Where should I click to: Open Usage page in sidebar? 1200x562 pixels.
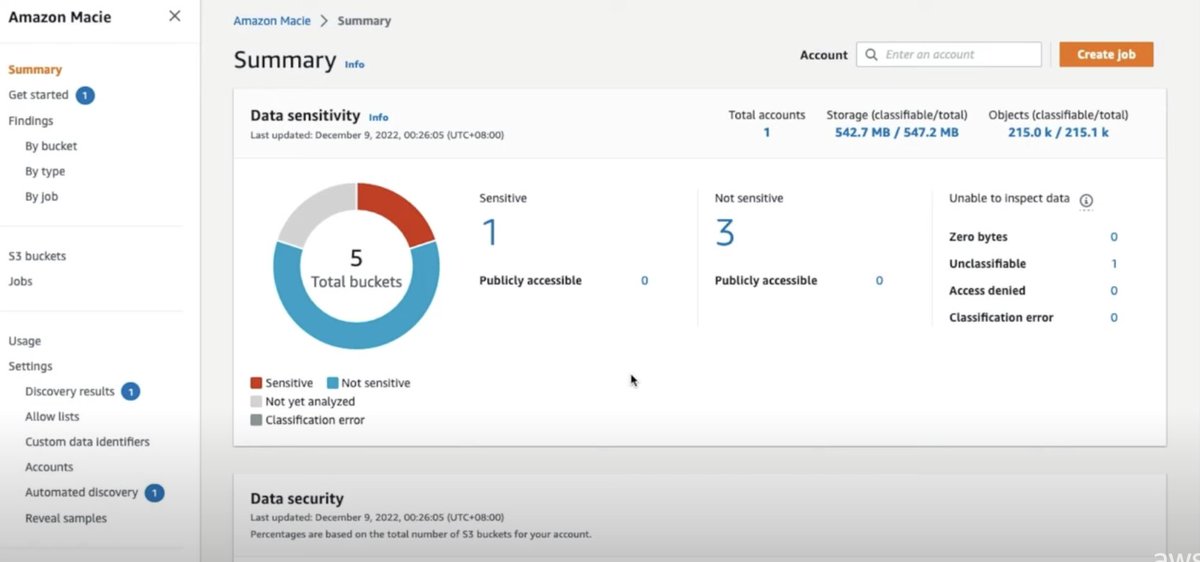point(25,341)
